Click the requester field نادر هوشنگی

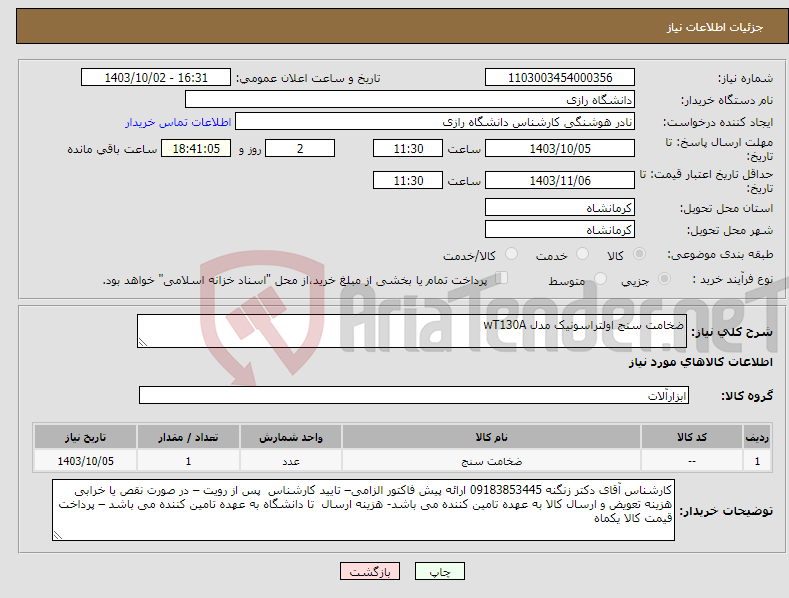[435, 121]
